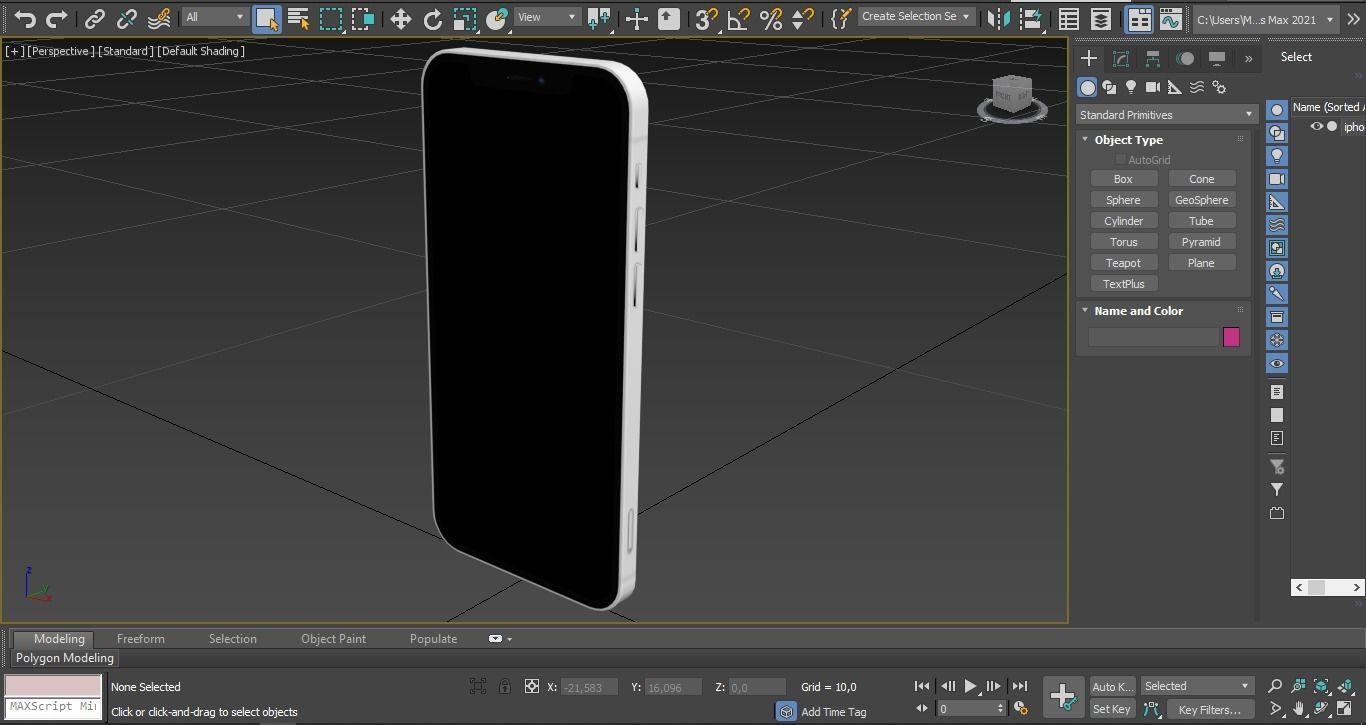The width and height of the screenshot is (1366, 725).
Task: Open the magenta object color swatch
Action: (x=1231, y=337)
